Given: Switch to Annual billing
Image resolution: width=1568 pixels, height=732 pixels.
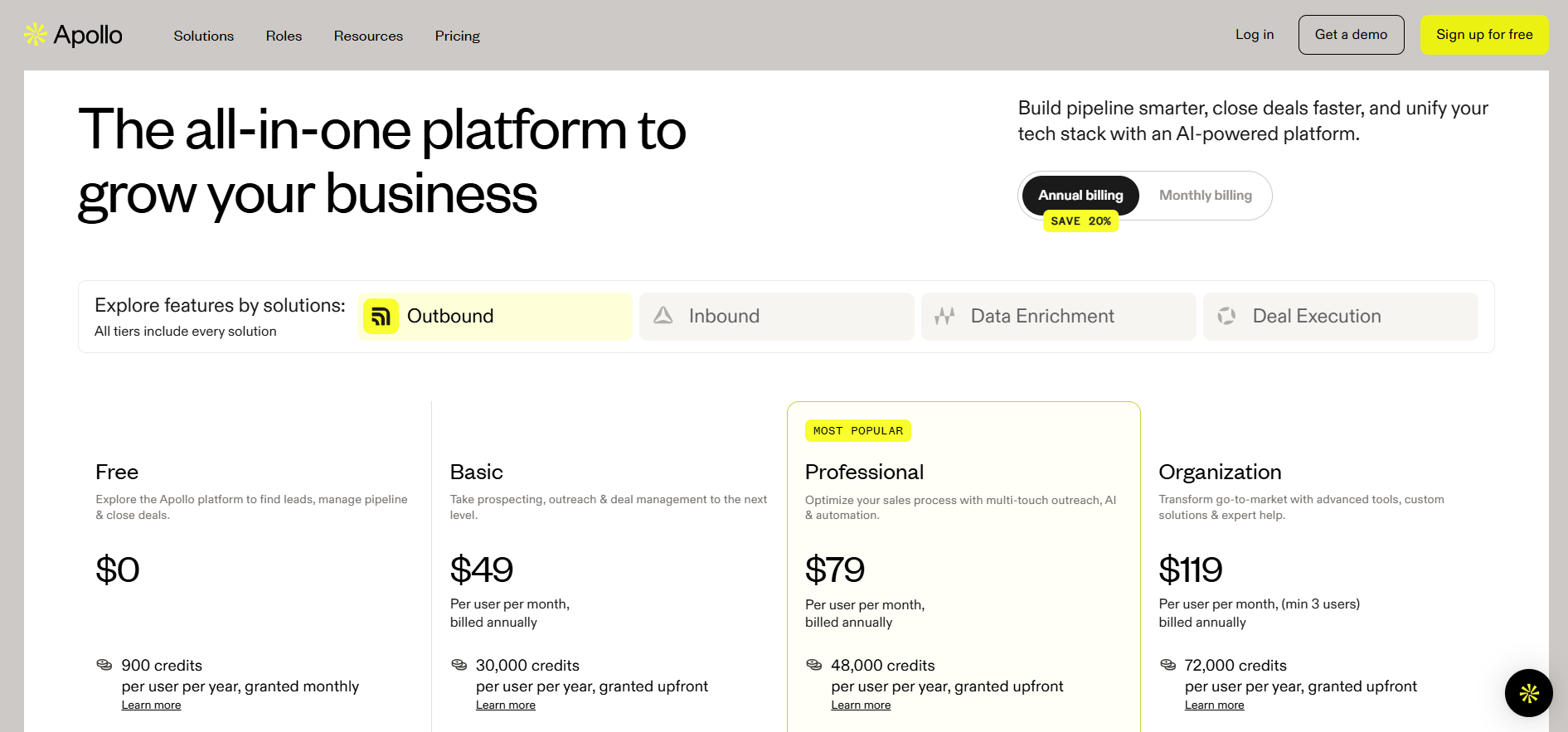Looking at the screenshot, I should click(1080, 196).
